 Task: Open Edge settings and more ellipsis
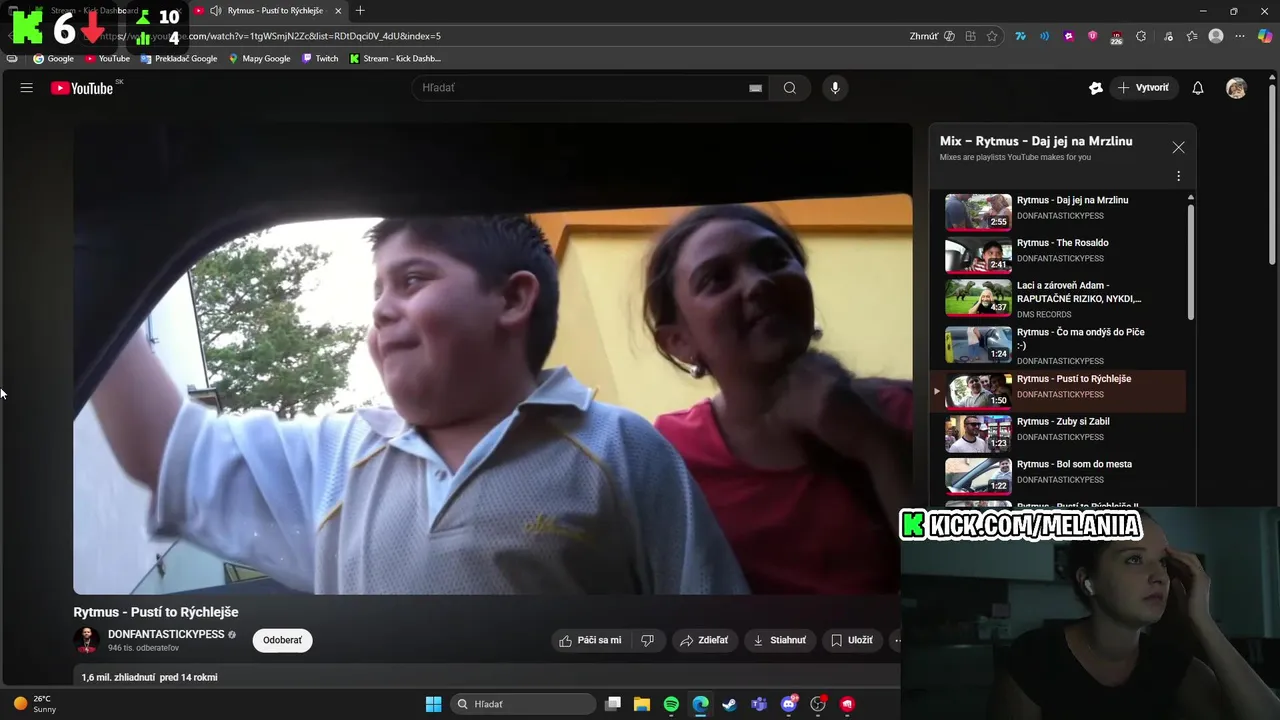pos(1240,36)
